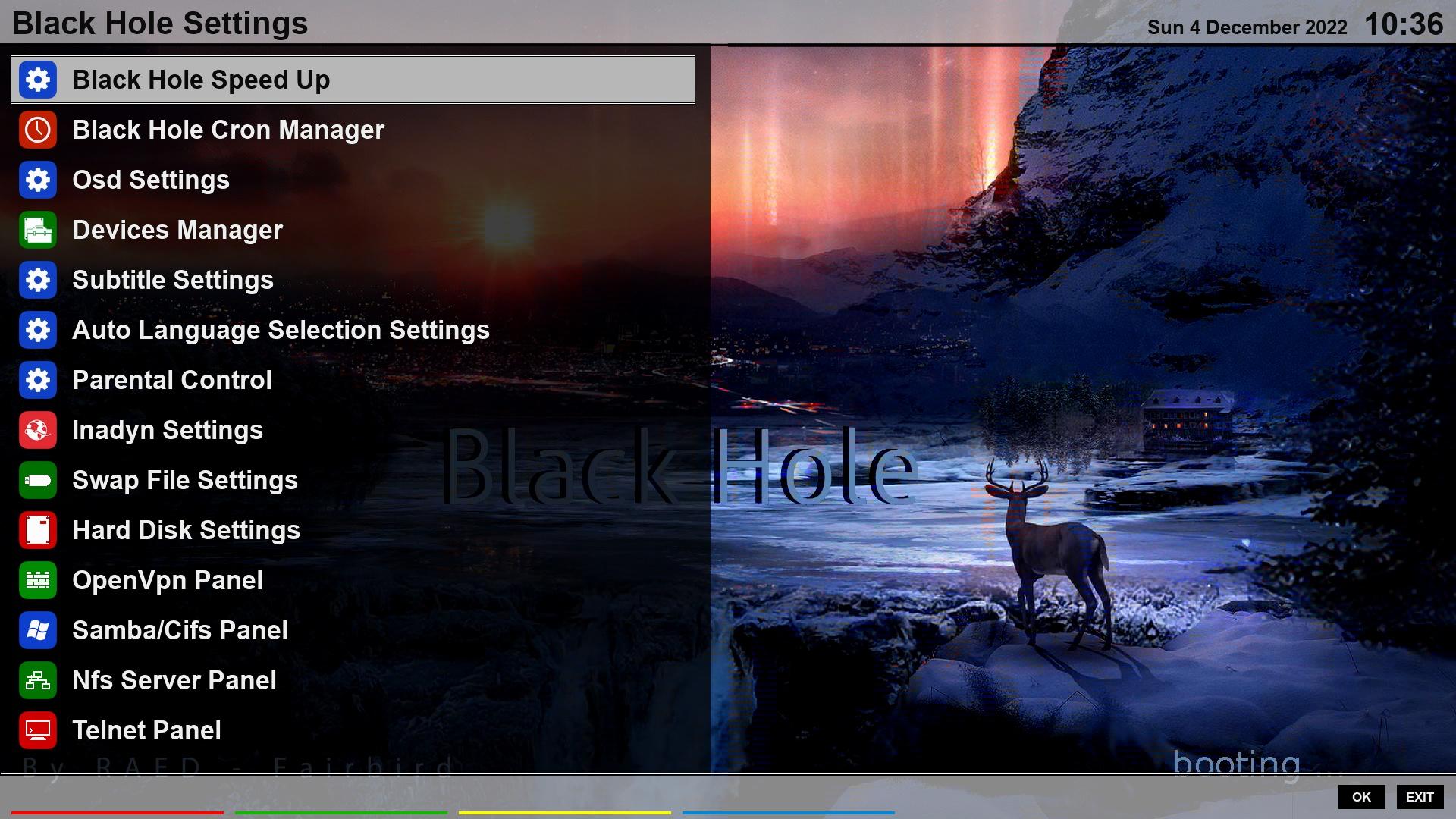Screen dimensions: 1456x819
Task: Select Nfs Server Panel text
Action: [x=174, y=680]
